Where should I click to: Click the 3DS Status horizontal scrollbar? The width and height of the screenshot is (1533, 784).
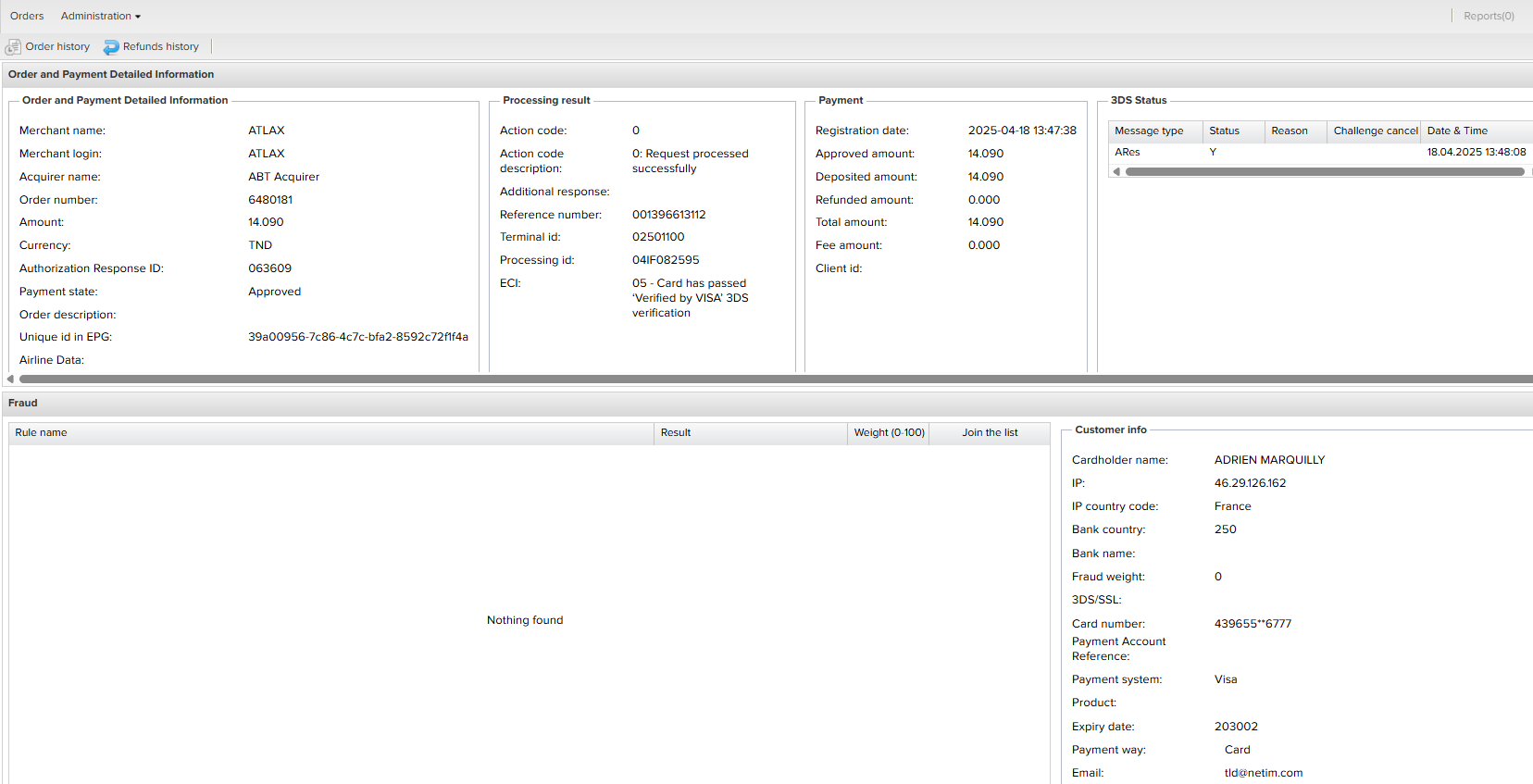[1324, 171]
